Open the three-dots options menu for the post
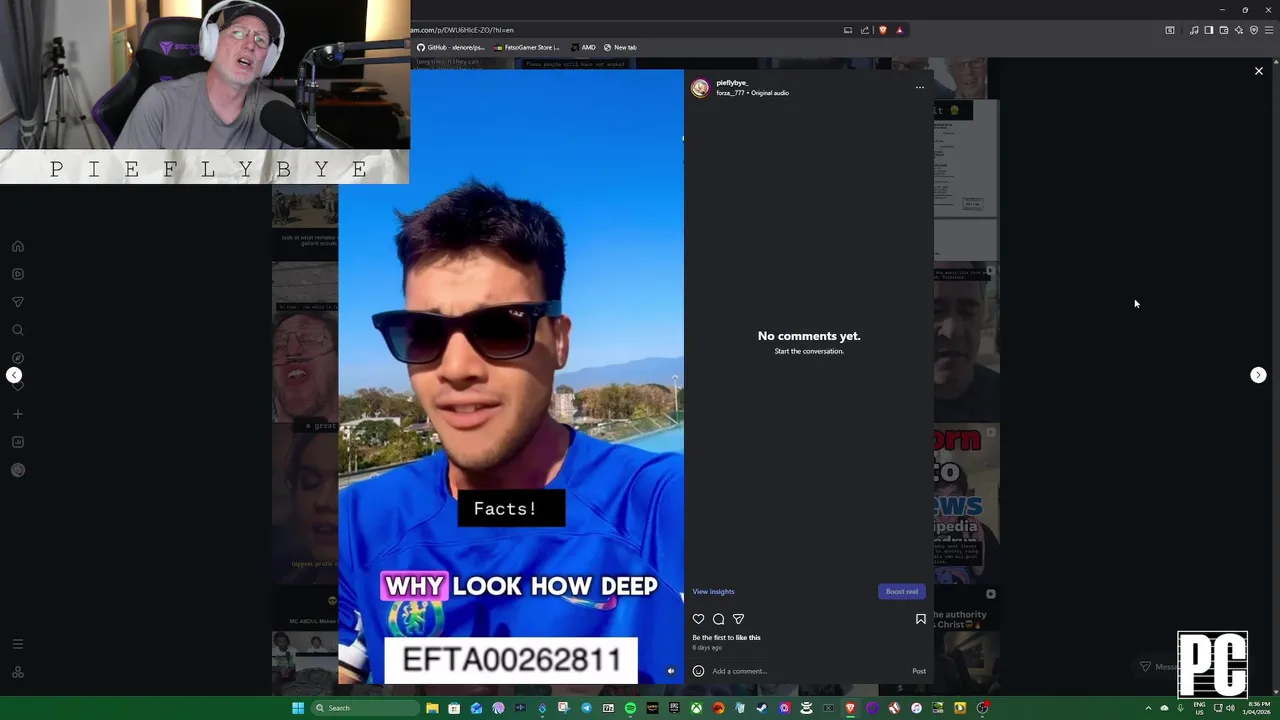The width and height of the screenshot is (1280, 720). click(920, 87)
